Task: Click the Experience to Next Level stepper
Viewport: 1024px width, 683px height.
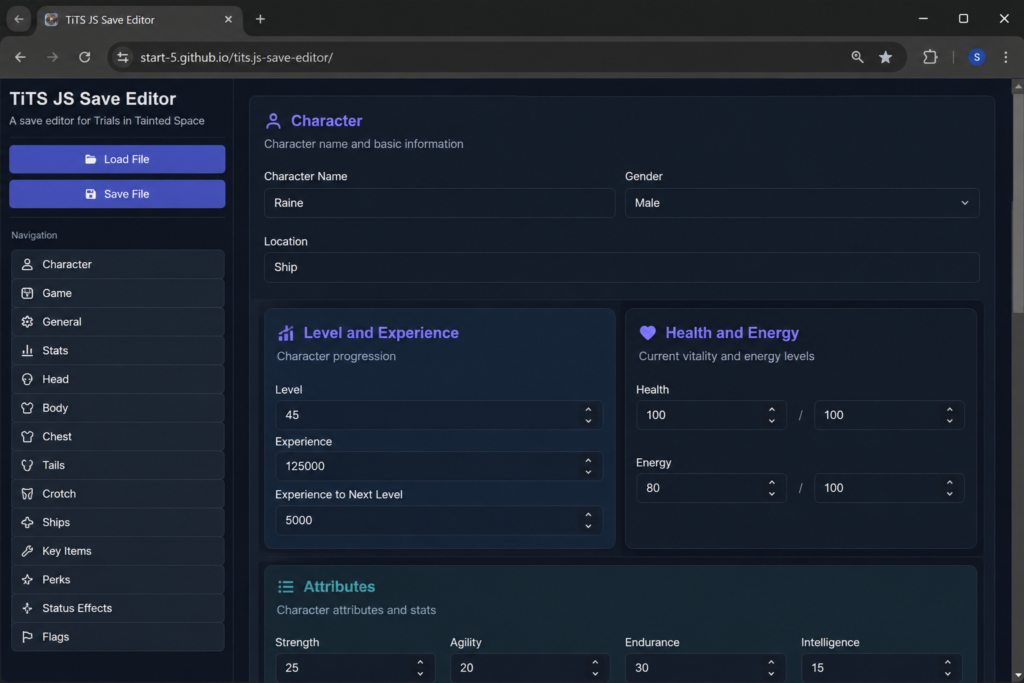Action: coord(588,520)
